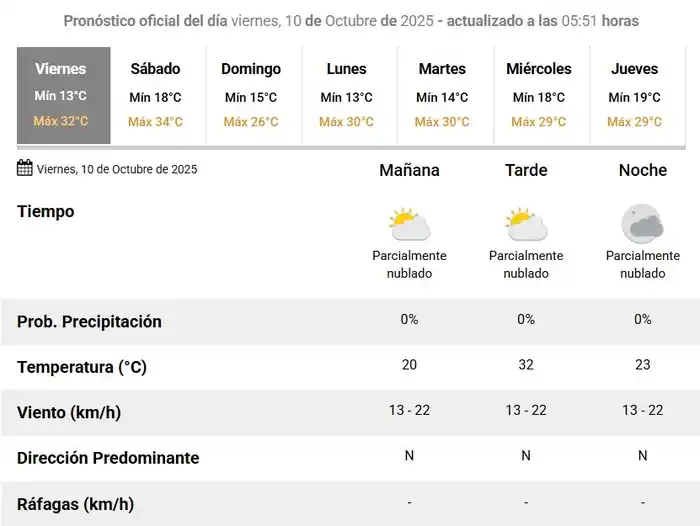700x526 pixels.
Task: Click the Noche cloudy moon icon
Action: pos(642,224)
